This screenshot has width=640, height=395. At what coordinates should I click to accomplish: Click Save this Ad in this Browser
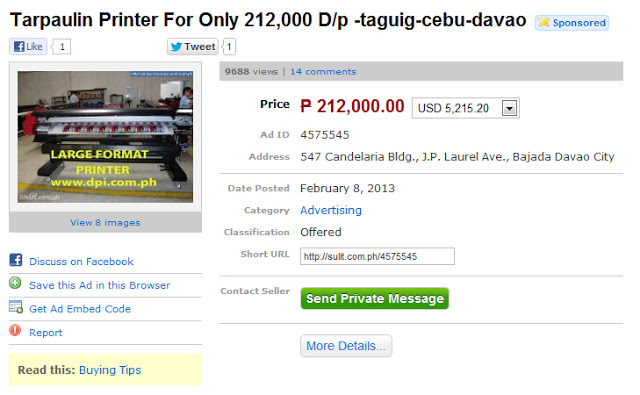pos(100,285)
